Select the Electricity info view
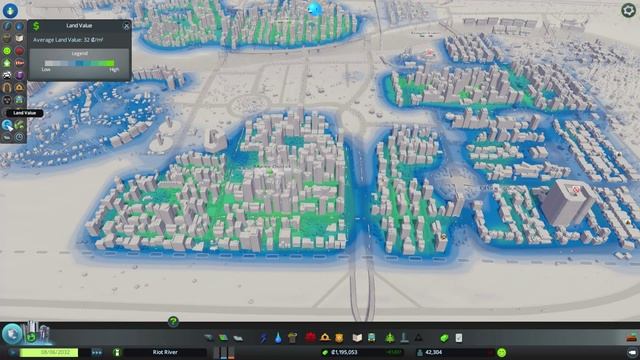This screenshot has width=640, height=360. click(7, 26)
